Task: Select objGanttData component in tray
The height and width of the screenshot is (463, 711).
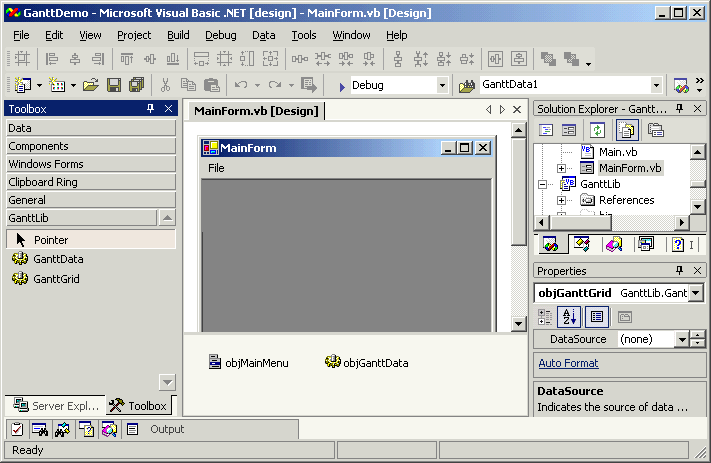Action: pyautogui.click(x=367, y=362)
